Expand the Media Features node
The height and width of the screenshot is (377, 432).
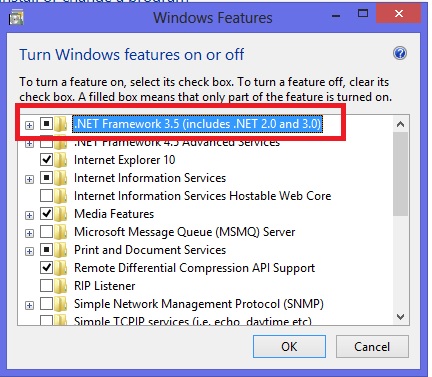pos(29,215)
